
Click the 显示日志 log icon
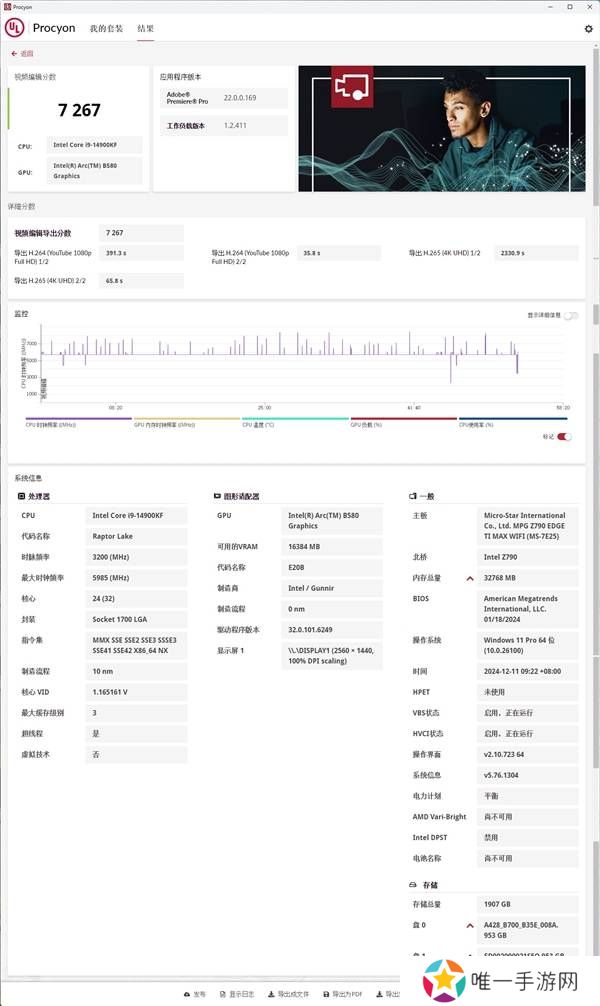223,994
